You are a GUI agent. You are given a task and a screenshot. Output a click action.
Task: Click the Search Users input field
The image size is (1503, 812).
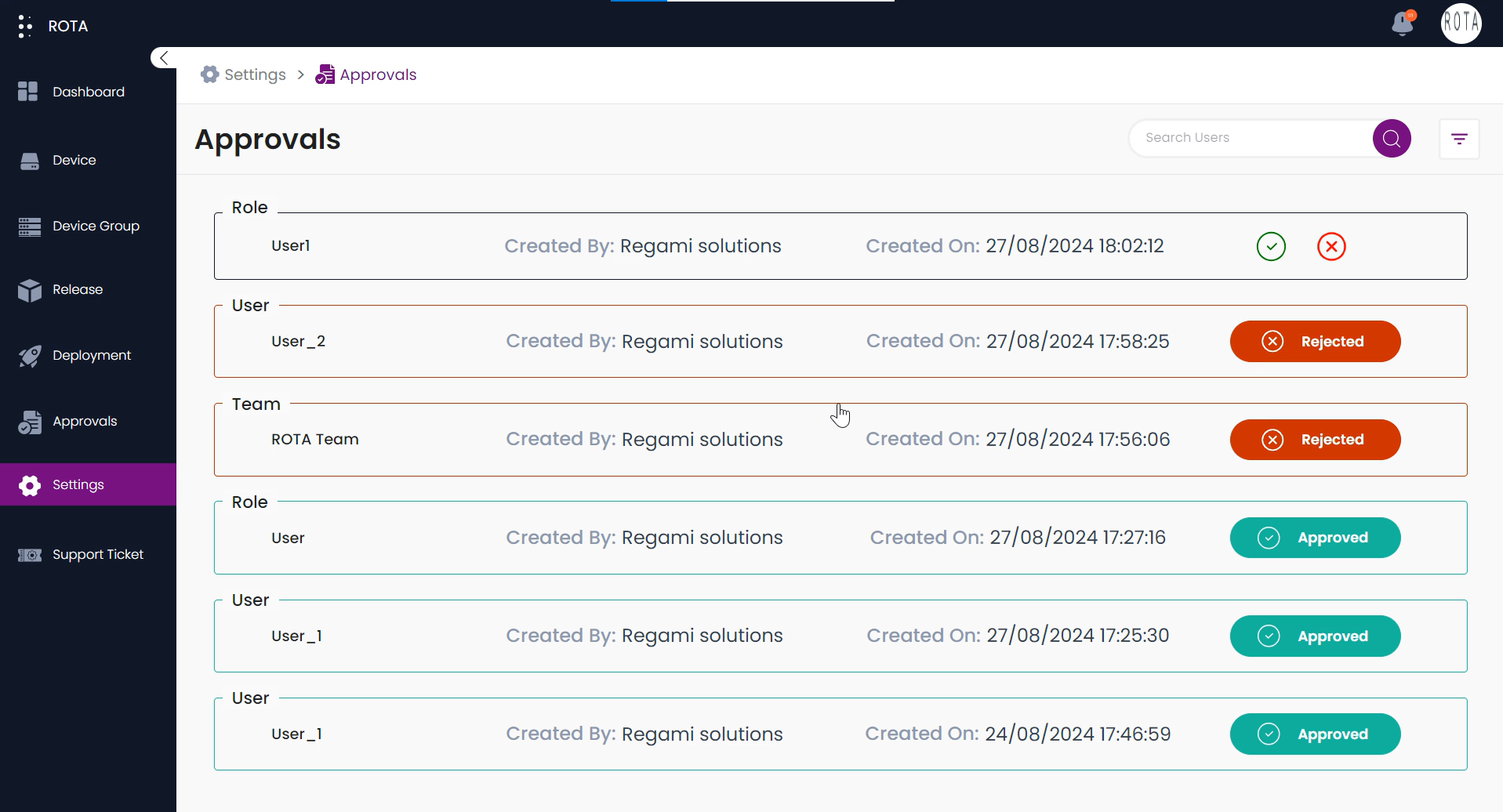tap(1251, 138)
